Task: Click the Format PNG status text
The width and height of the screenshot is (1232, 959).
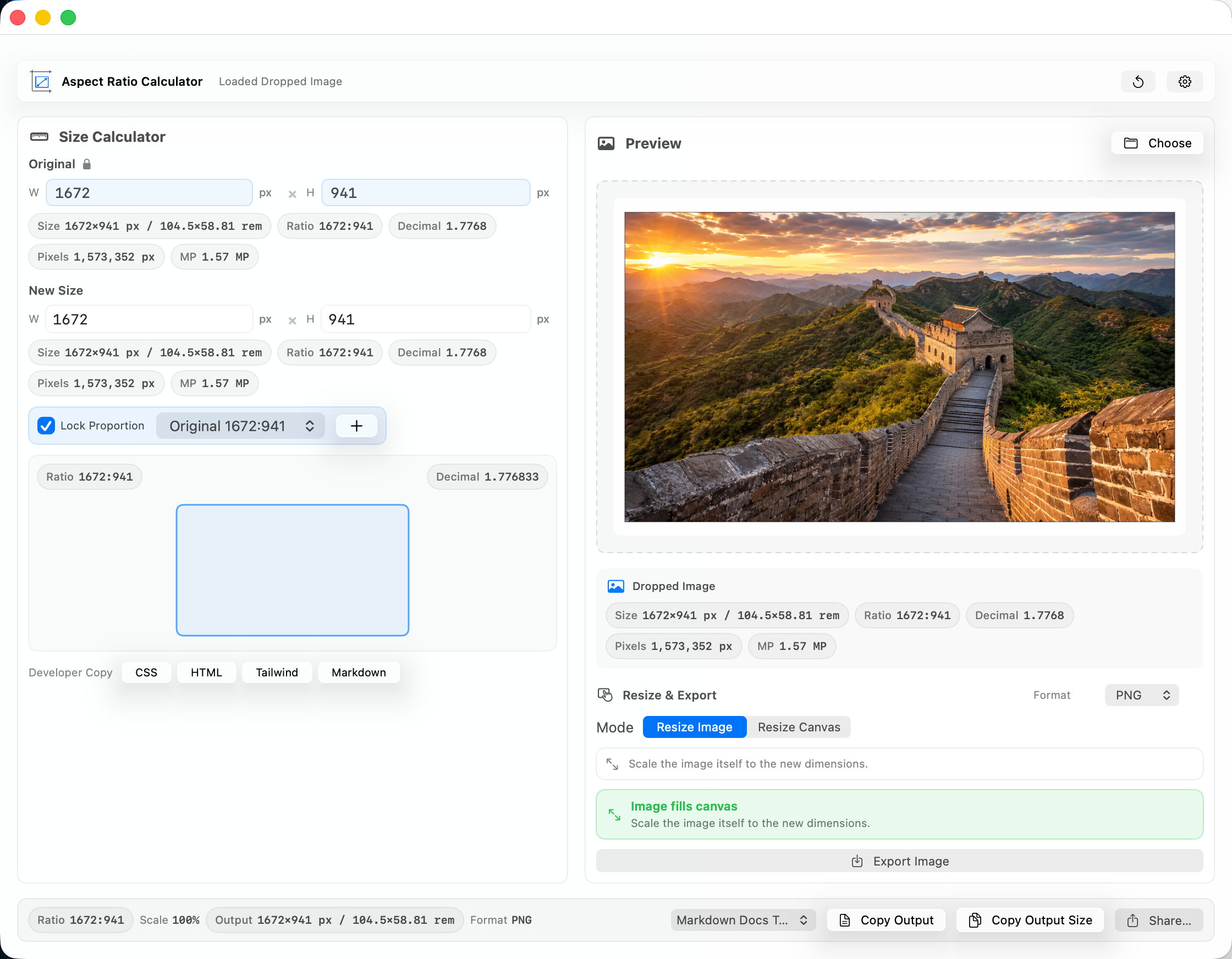Action: [x=501, y=920]
